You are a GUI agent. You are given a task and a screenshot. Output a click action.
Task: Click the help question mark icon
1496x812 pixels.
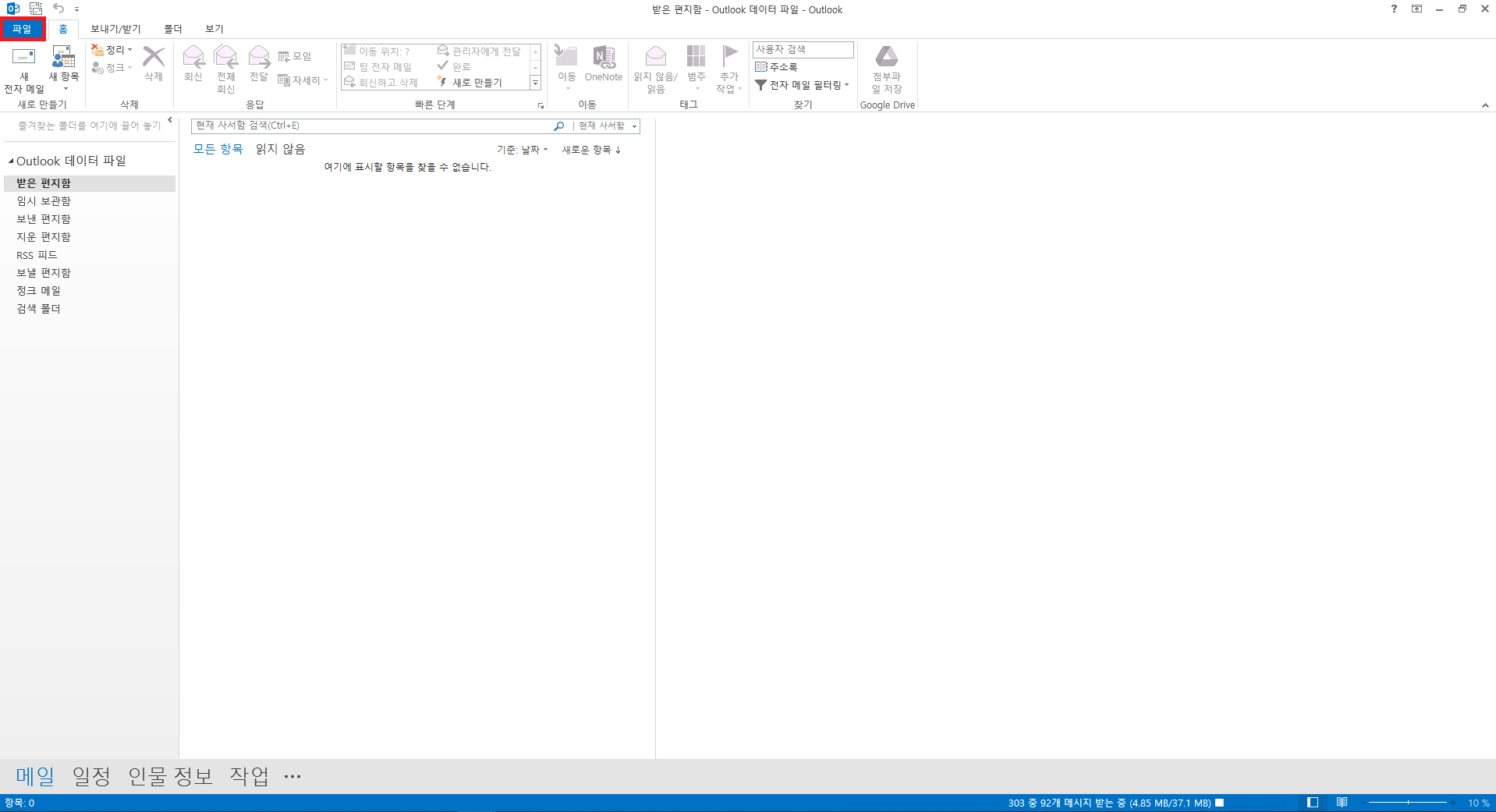1394,9
